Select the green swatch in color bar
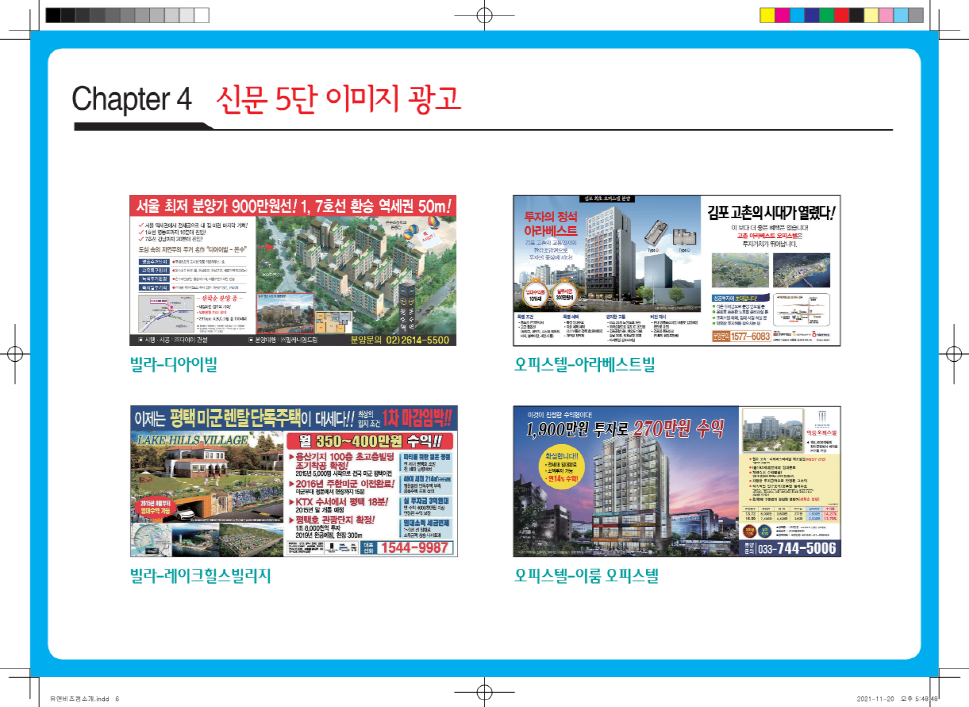 click(x=827, y=15)
